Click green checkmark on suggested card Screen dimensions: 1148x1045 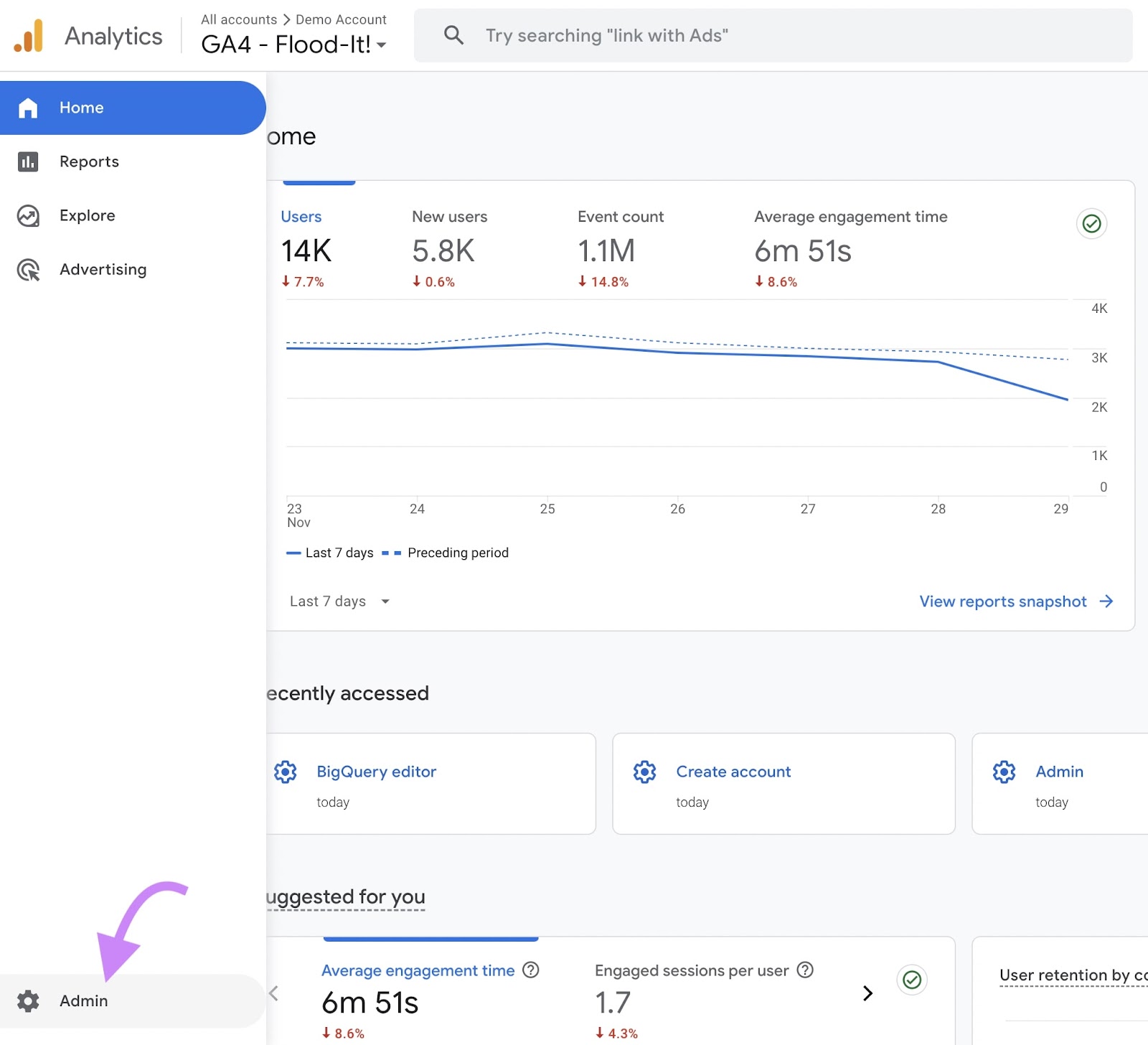(x=912, y=980)
